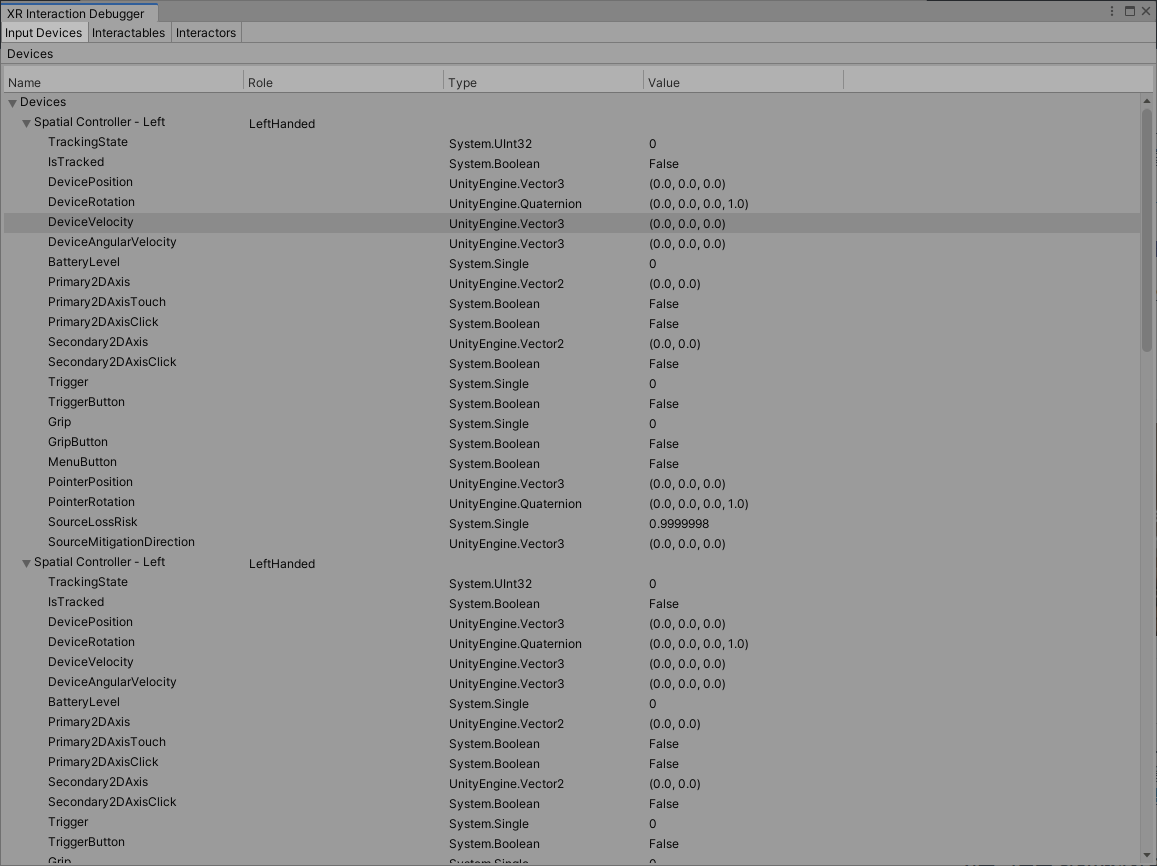This screenshot has height=866, width=1161.
Task: Switch to the Input Devices tab
Action: 44,33
